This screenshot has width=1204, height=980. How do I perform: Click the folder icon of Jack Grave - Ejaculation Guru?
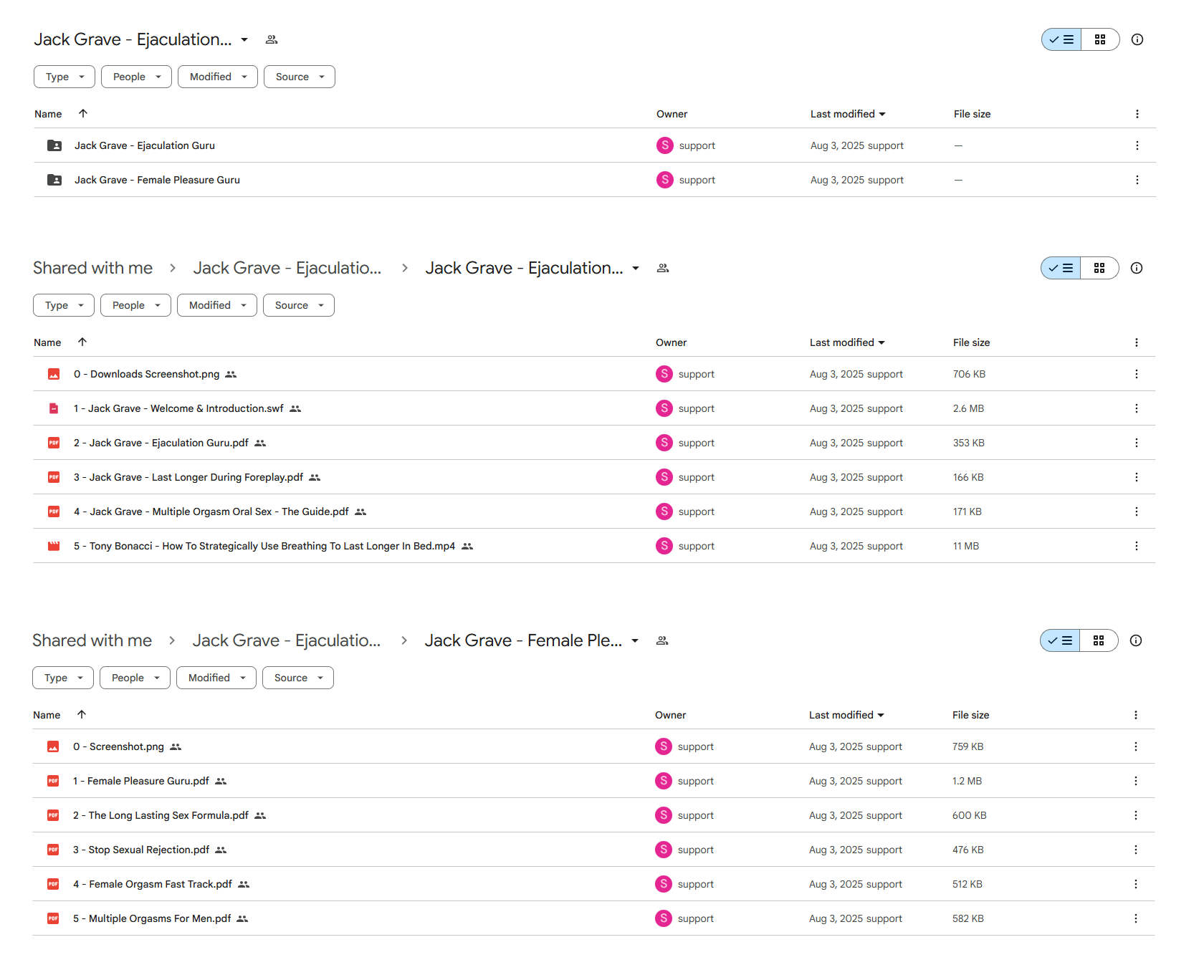(54, 145)
